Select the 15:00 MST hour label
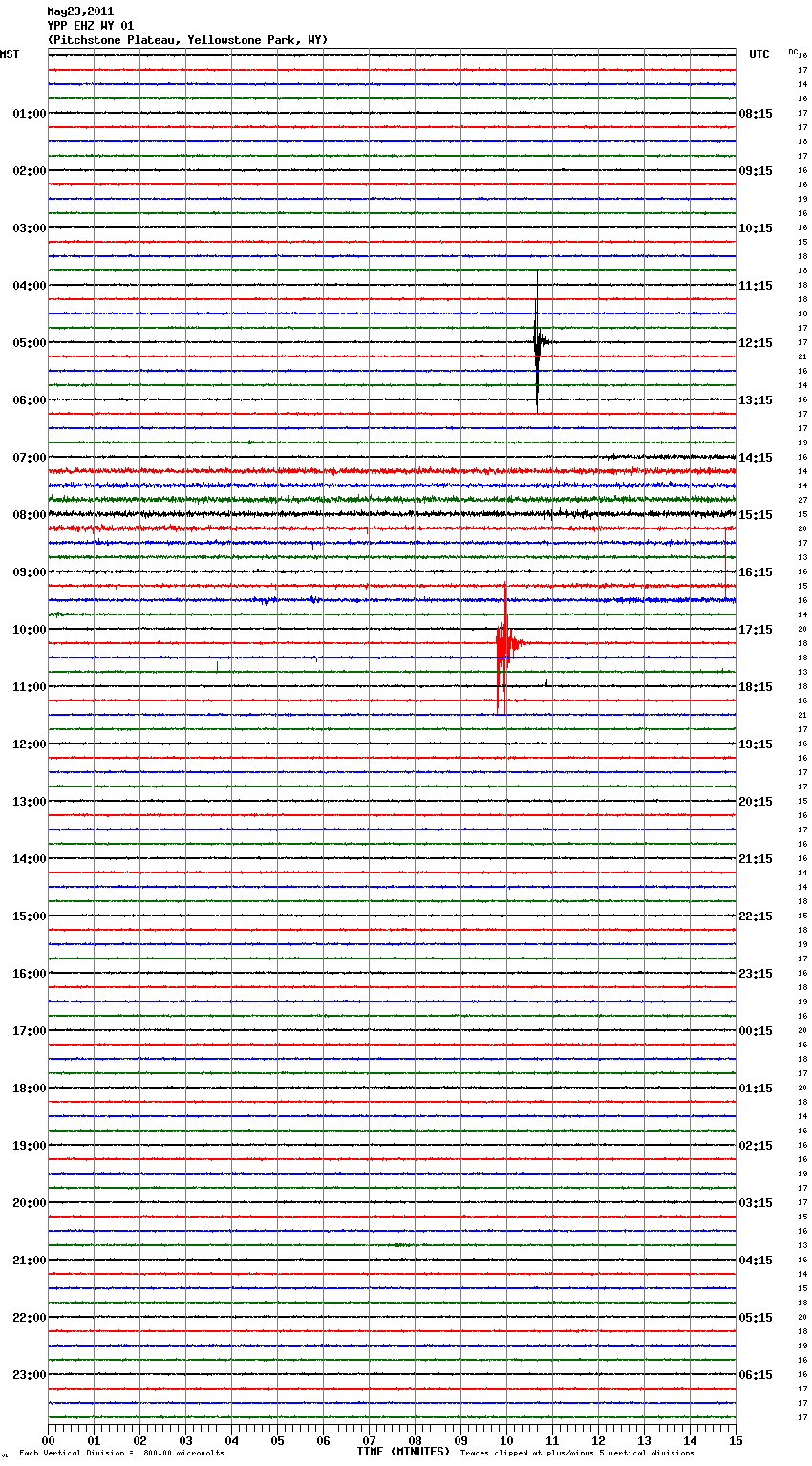This screenshot has width=812, height=1466. [x=29, y=916]
